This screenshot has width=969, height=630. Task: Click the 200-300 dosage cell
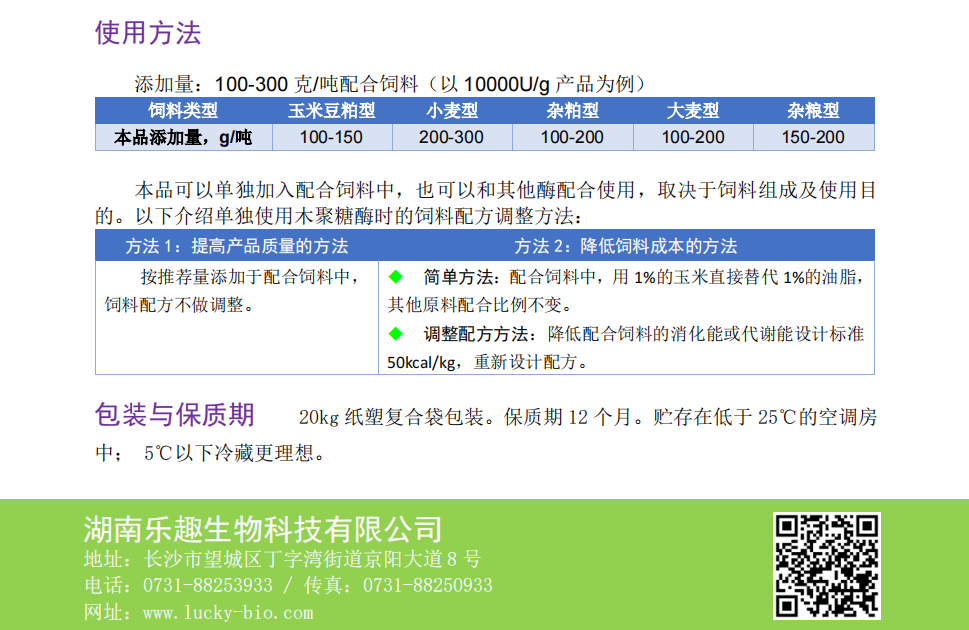(452, 137)
